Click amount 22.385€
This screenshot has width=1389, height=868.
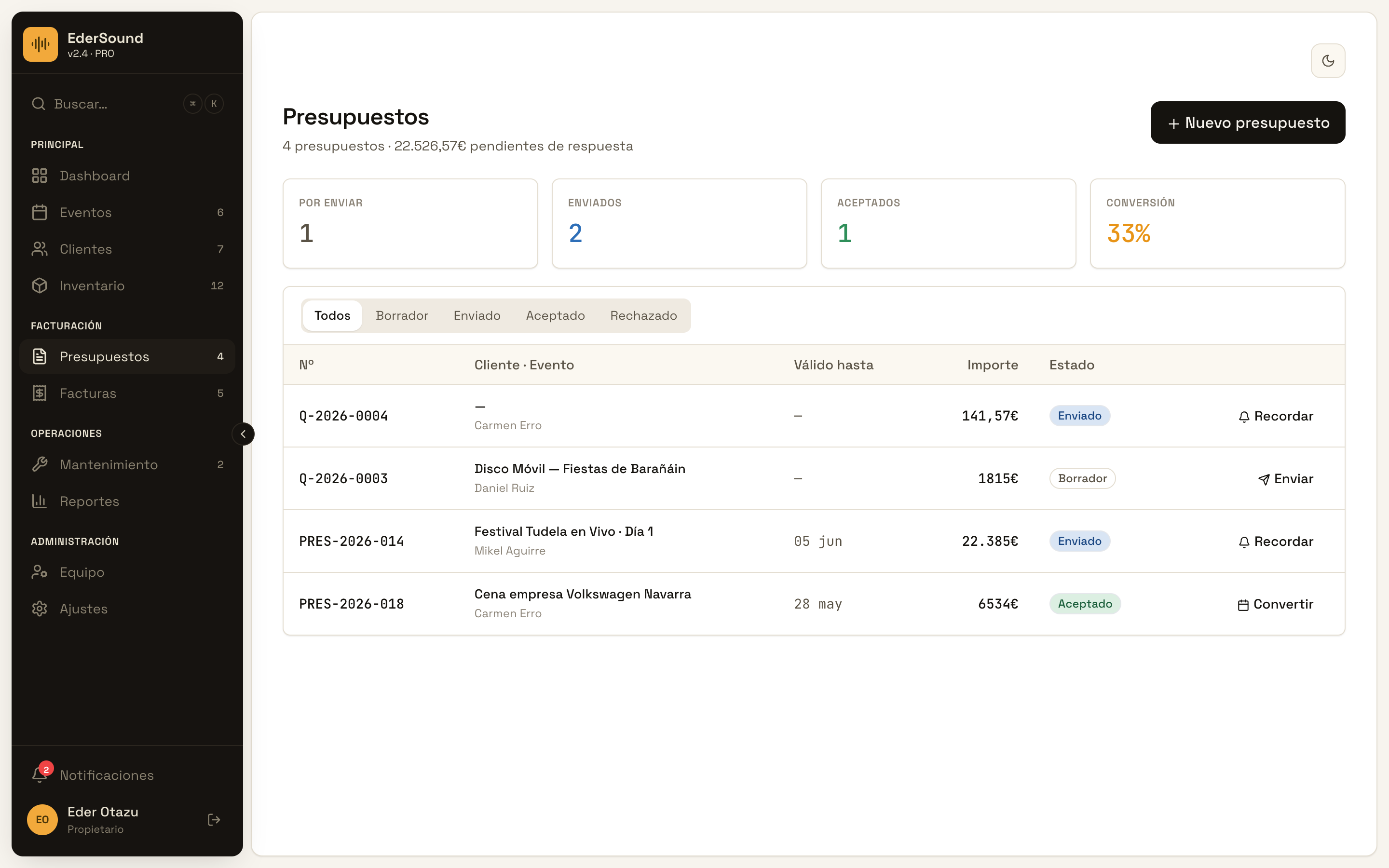[990, 541]
